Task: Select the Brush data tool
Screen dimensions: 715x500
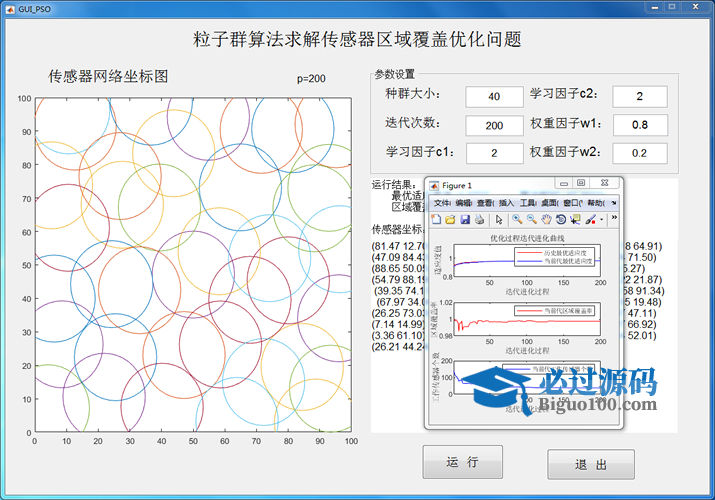Action: [x=591, y=220]
